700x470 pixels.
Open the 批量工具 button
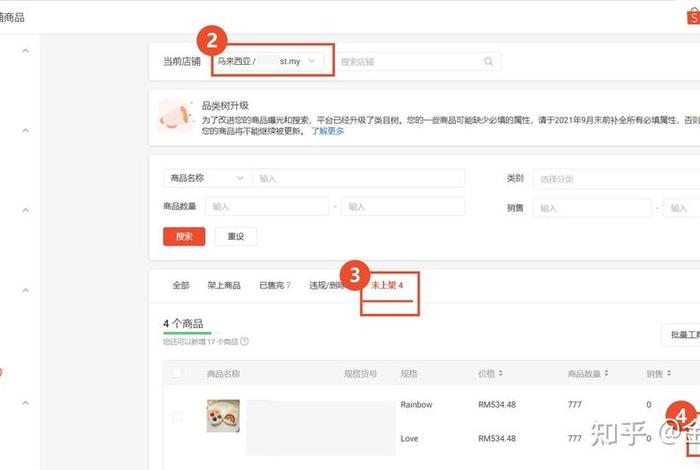point(681,334)
